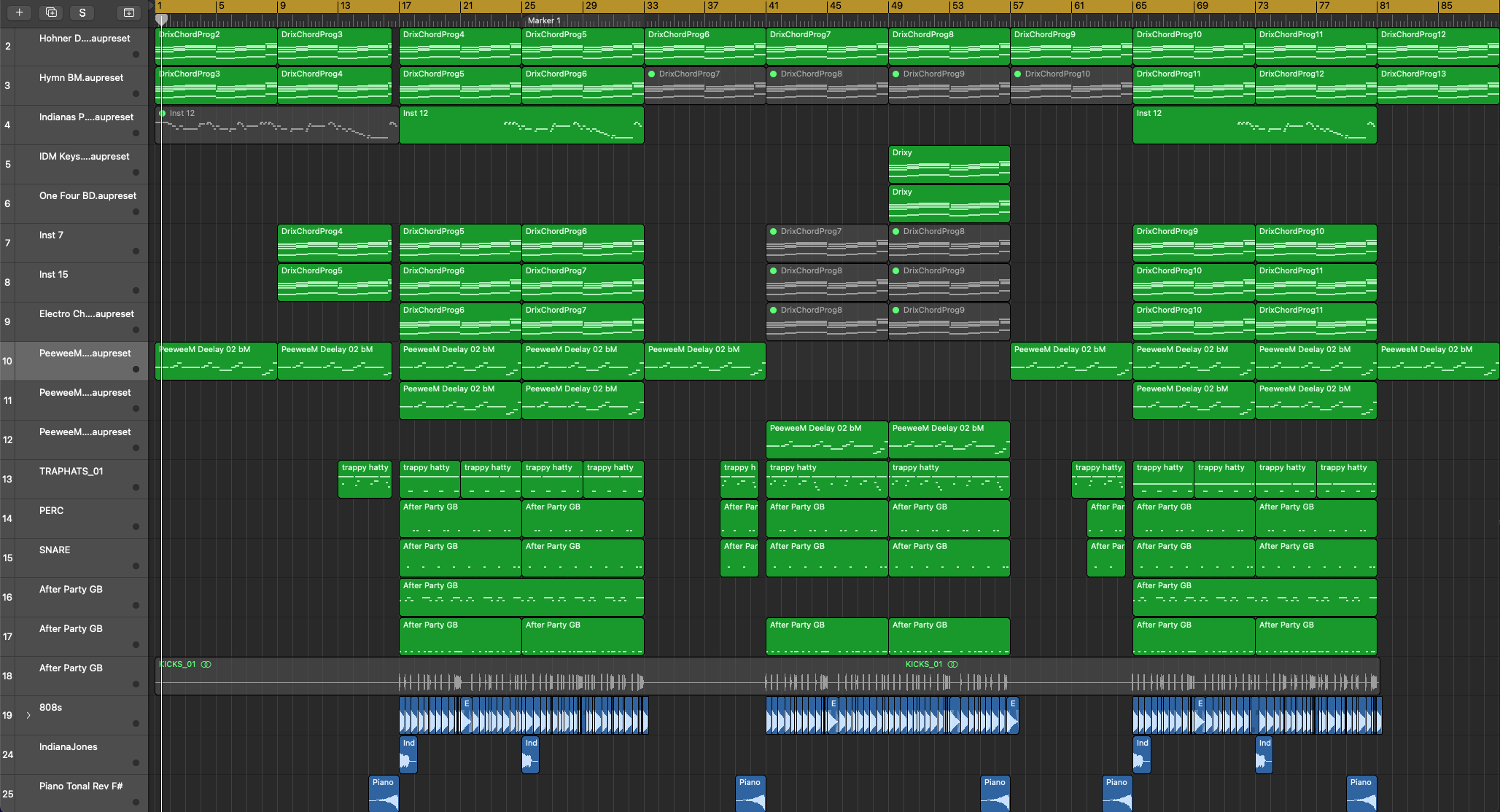Click the dot button on track 10 PeeweeM
This screenshot has width=1500, height=812.
coord(136,370)
